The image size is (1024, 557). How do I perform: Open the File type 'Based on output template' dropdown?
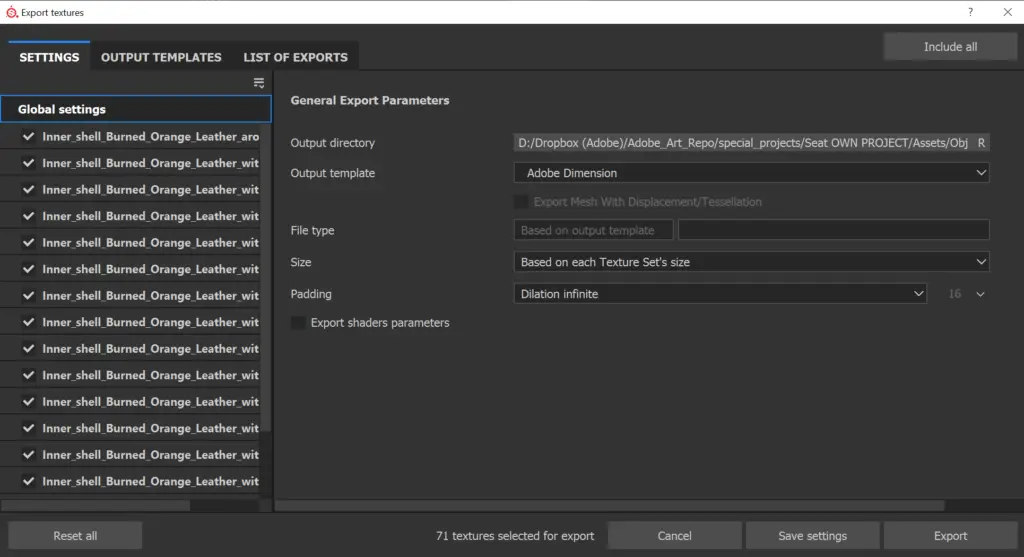593,230
